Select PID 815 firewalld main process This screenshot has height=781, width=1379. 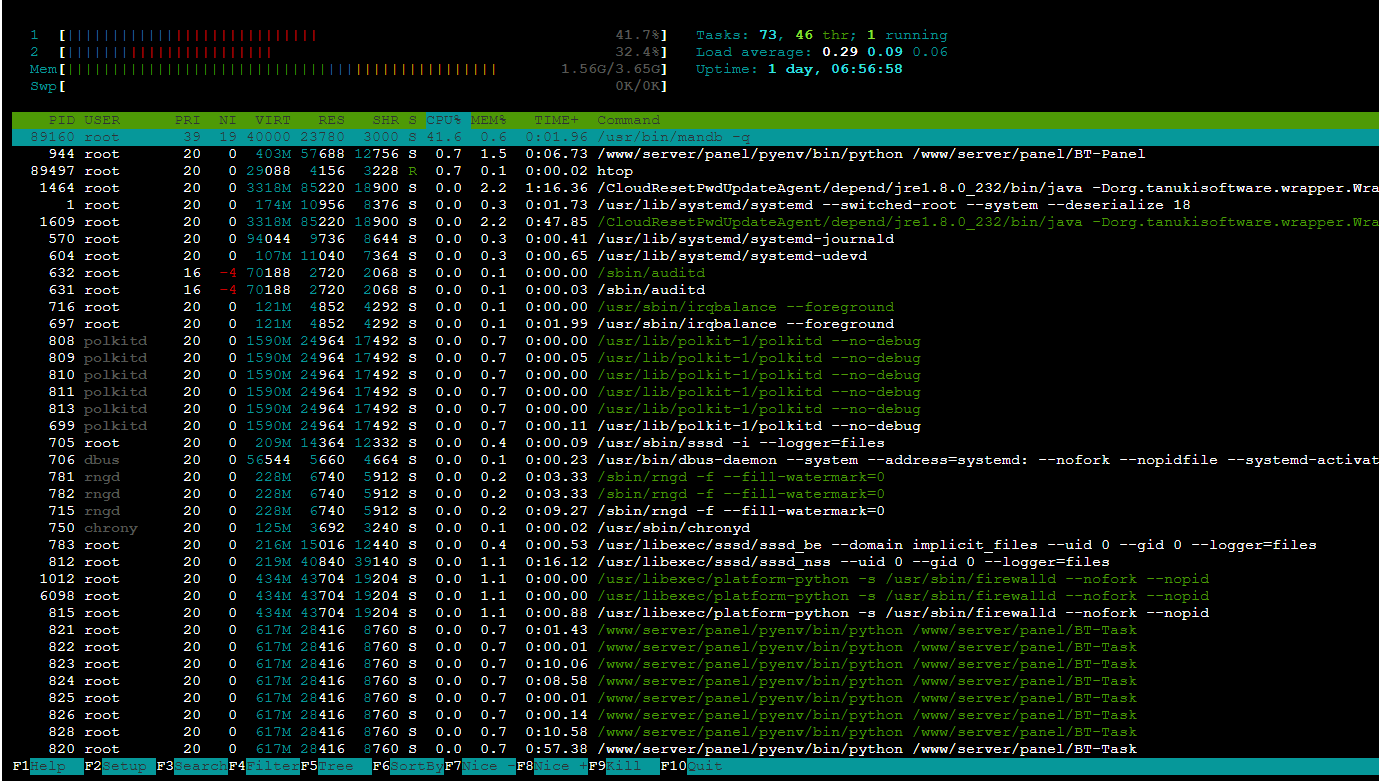click(x=695, y=613)
